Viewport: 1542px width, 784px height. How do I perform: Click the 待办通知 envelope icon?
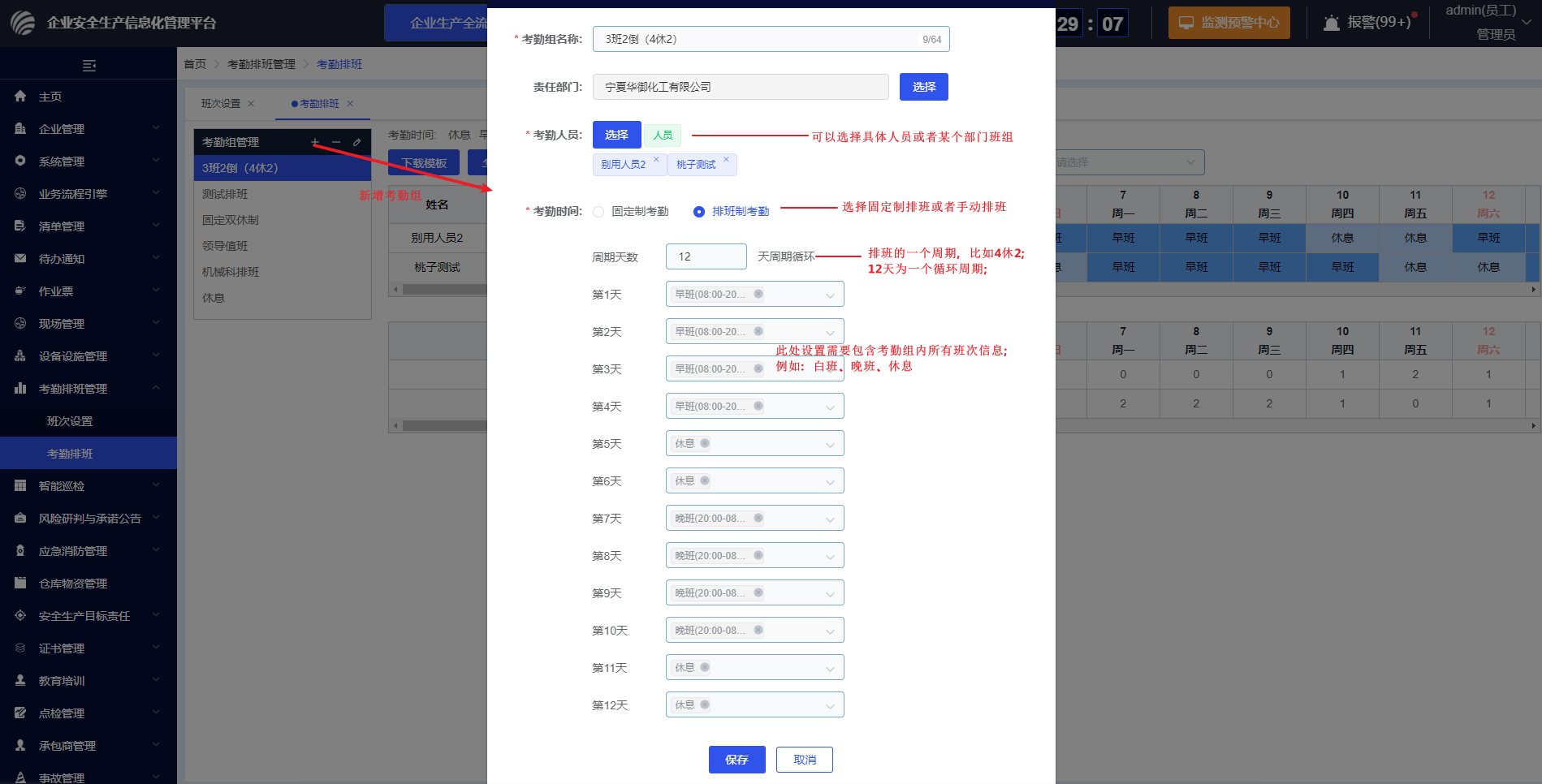[x=20, y=258]
